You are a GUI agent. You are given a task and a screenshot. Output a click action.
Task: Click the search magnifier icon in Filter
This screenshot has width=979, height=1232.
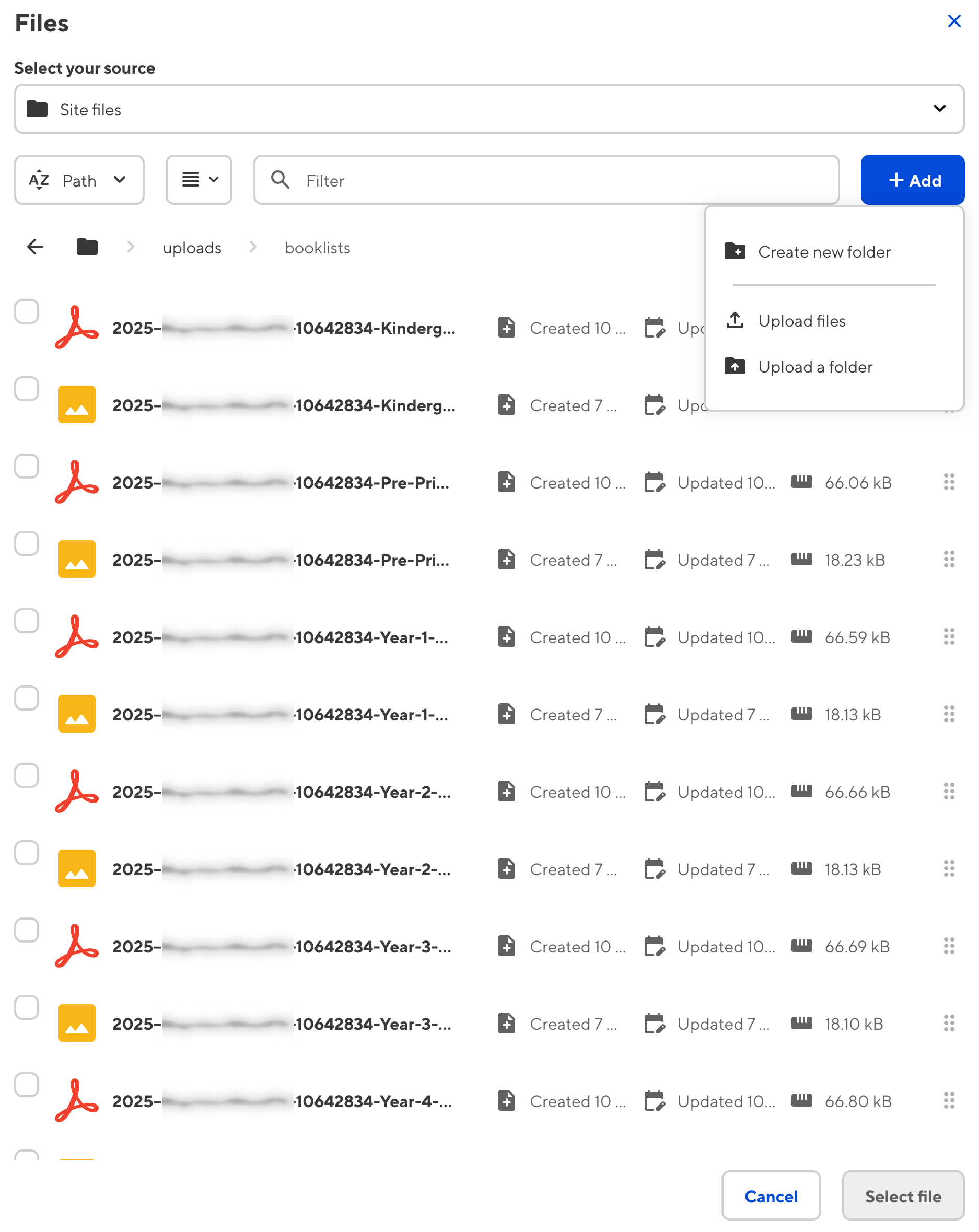click(x=280, y=180)
